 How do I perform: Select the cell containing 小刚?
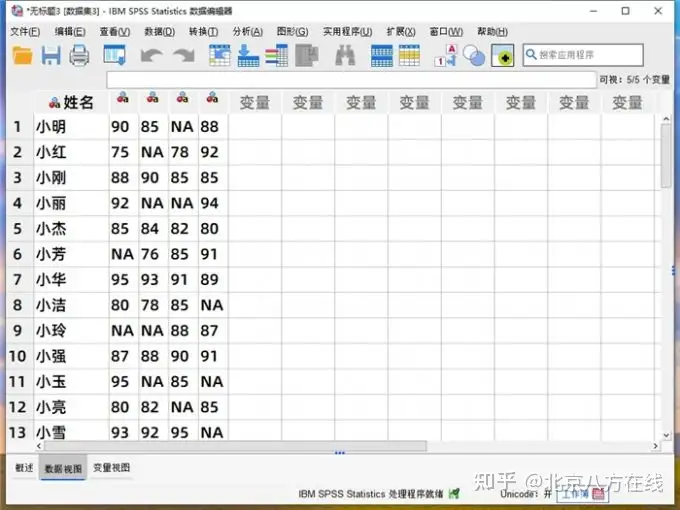(72, 177)
